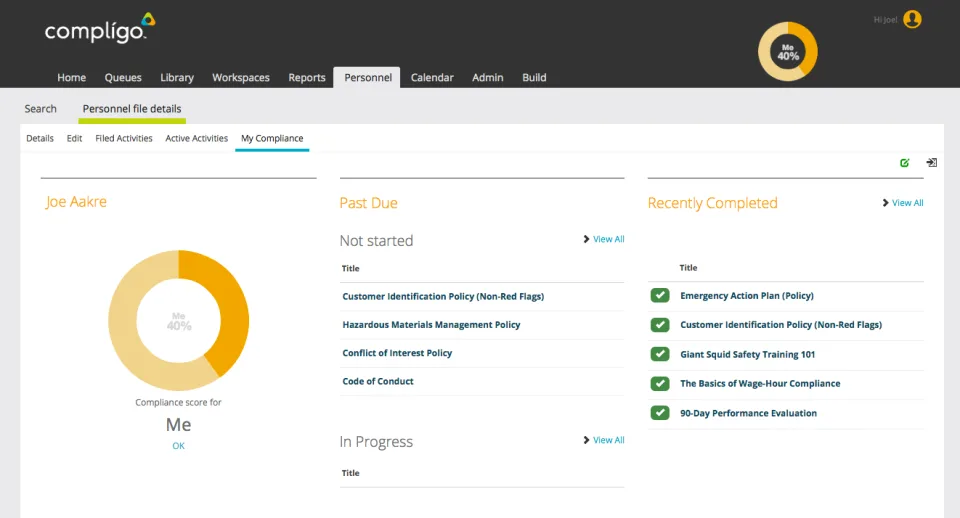
Task: Open the Code of Conduct link
Action: tap(378, 381)
